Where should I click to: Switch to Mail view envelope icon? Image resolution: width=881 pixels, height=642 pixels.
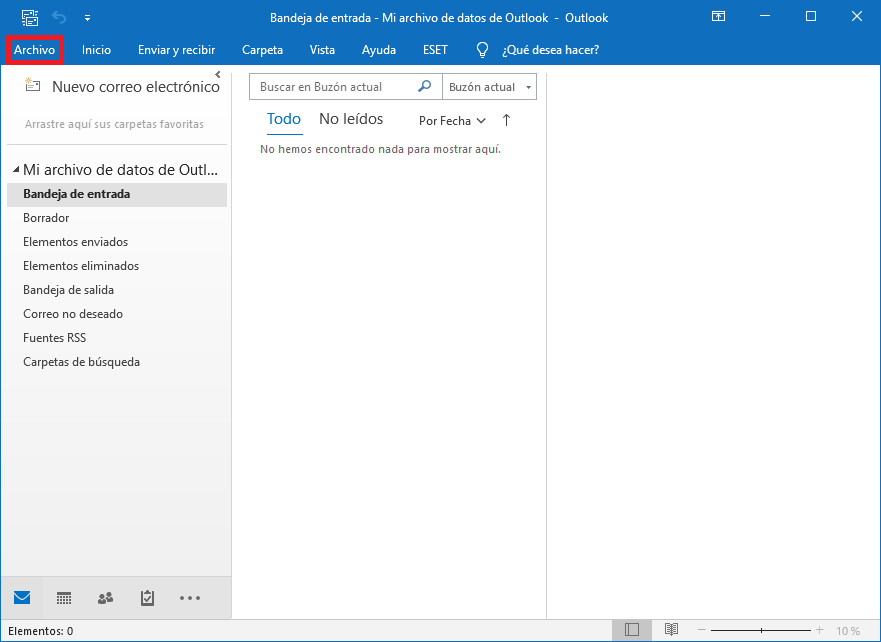click(x=22, y=598)
